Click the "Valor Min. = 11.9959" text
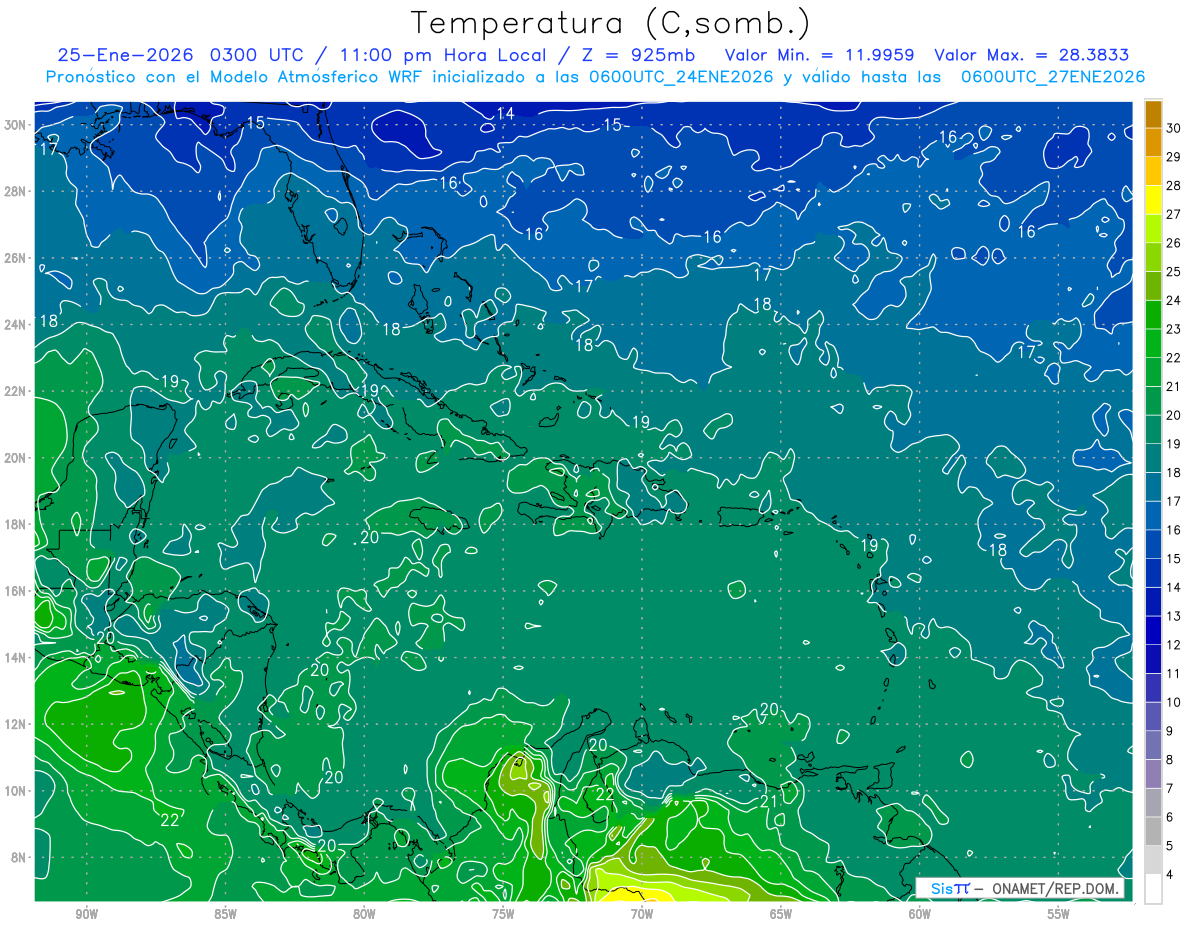Image resolution: width=1200 pixels, height=927 pixels. point(819,55)
